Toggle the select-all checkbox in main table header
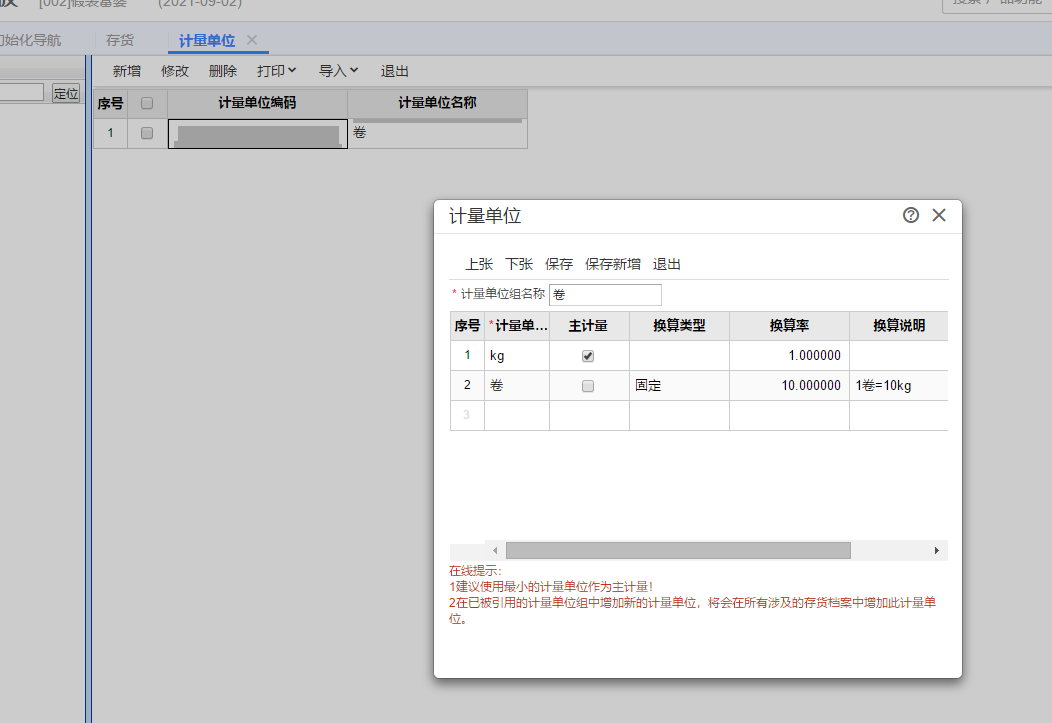1052x723 pixels. point(147,103)
